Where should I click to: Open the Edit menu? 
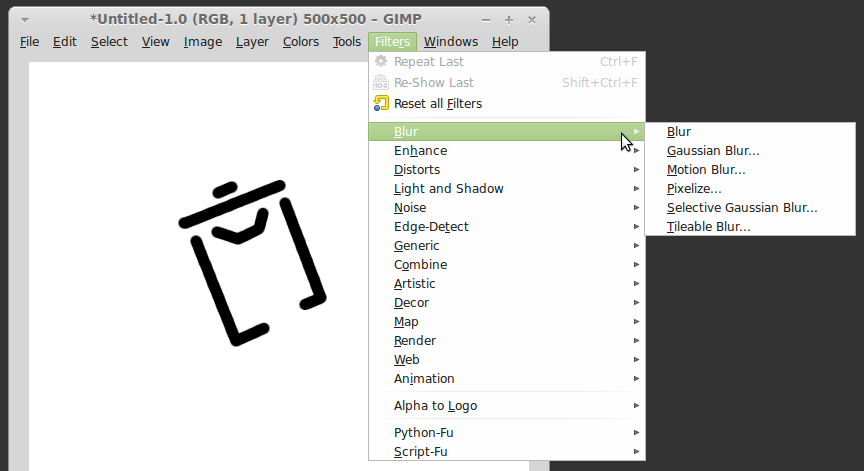click(64, 42)
